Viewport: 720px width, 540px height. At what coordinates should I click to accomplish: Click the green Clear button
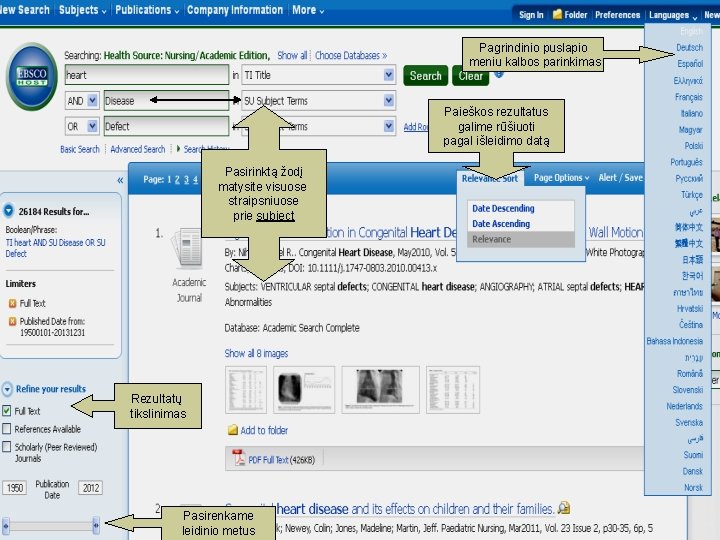click(470, 76)
